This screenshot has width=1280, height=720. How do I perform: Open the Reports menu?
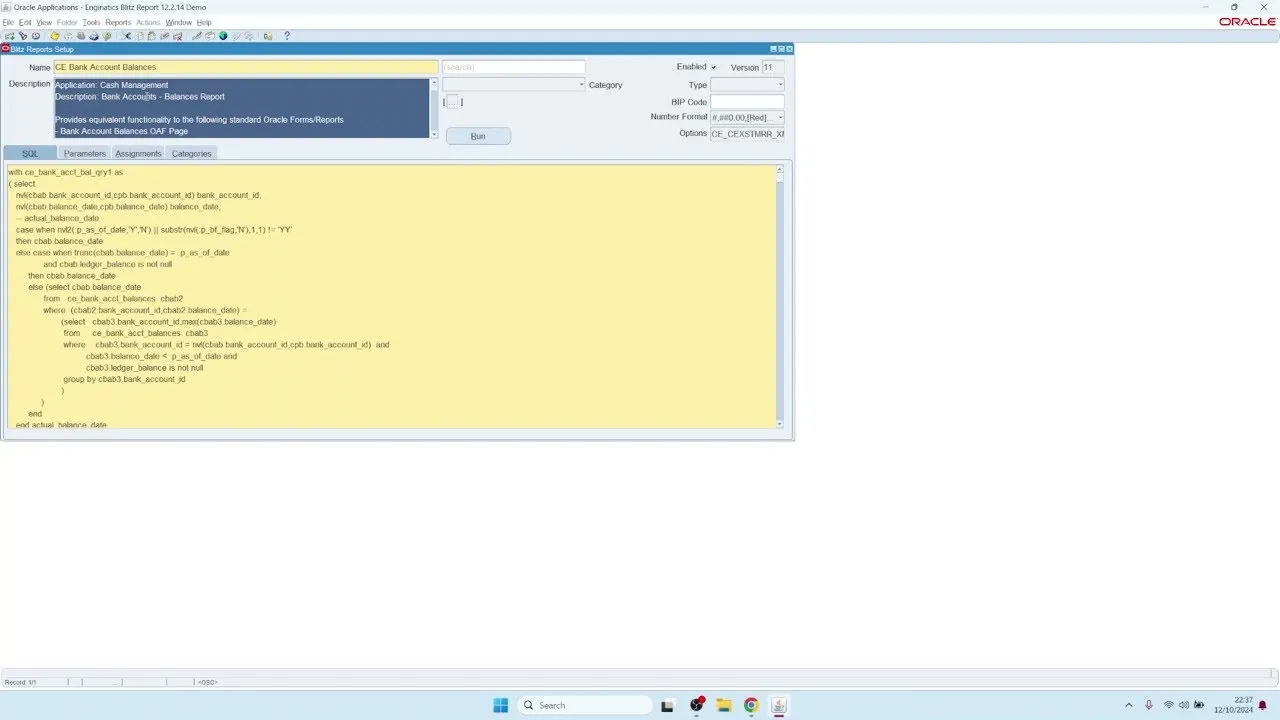(118, 22)
